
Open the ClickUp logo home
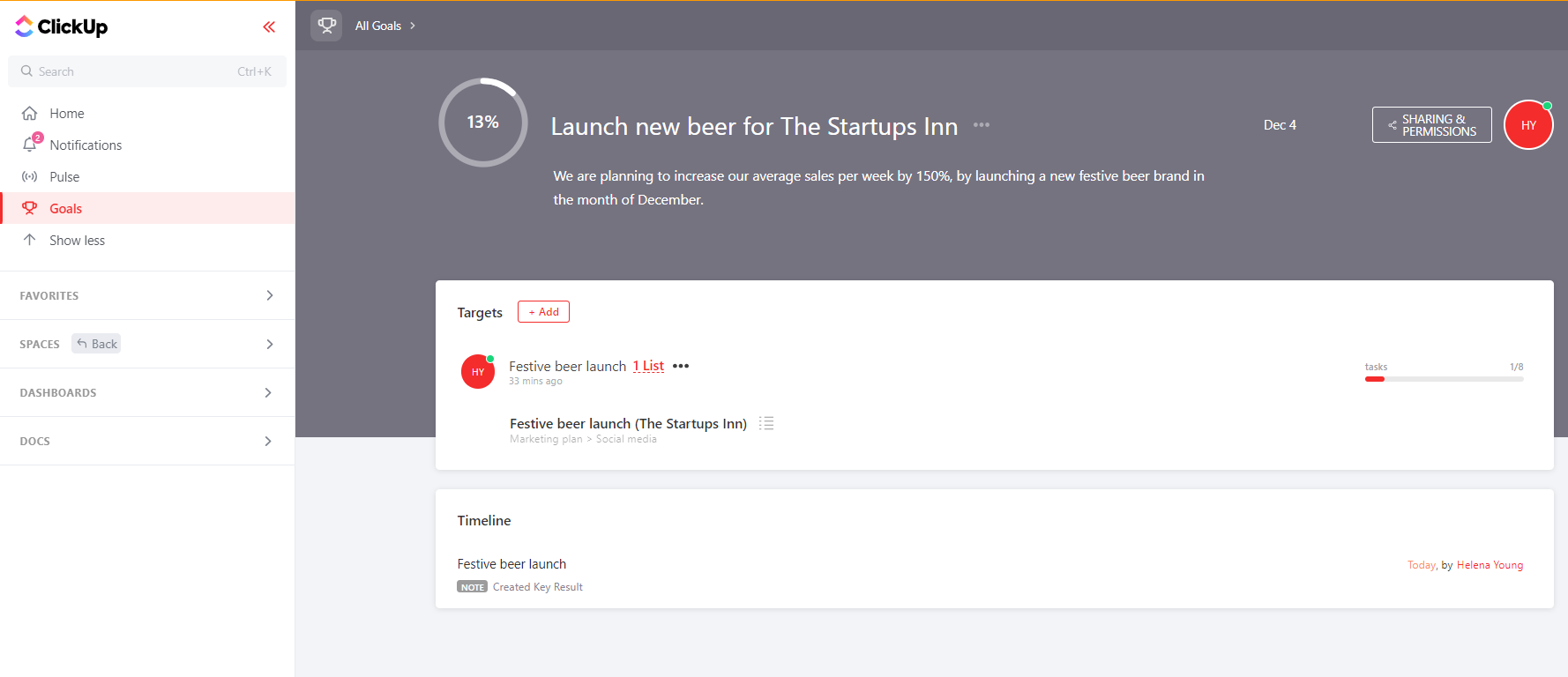(62, 27)
